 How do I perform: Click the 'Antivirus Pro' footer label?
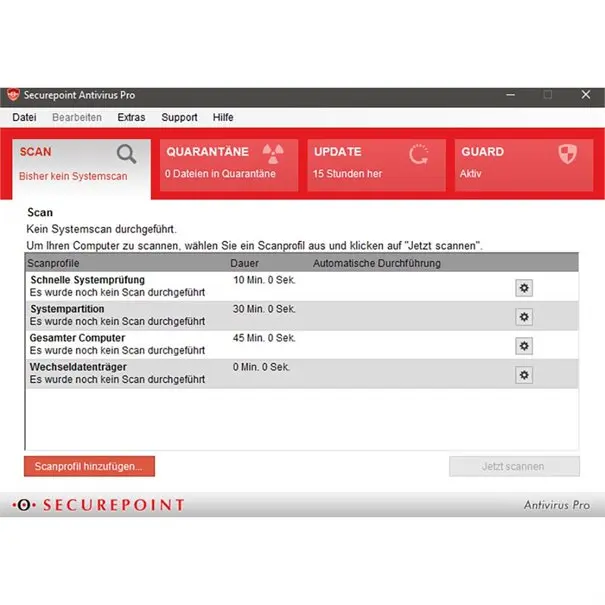point(557,505)
